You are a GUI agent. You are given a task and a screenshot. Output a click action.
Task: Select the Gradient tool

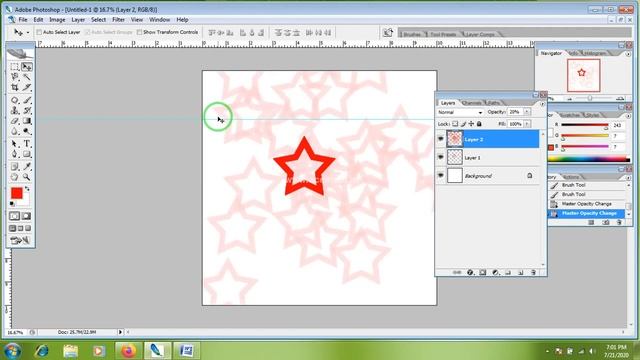tap(27, 121)
